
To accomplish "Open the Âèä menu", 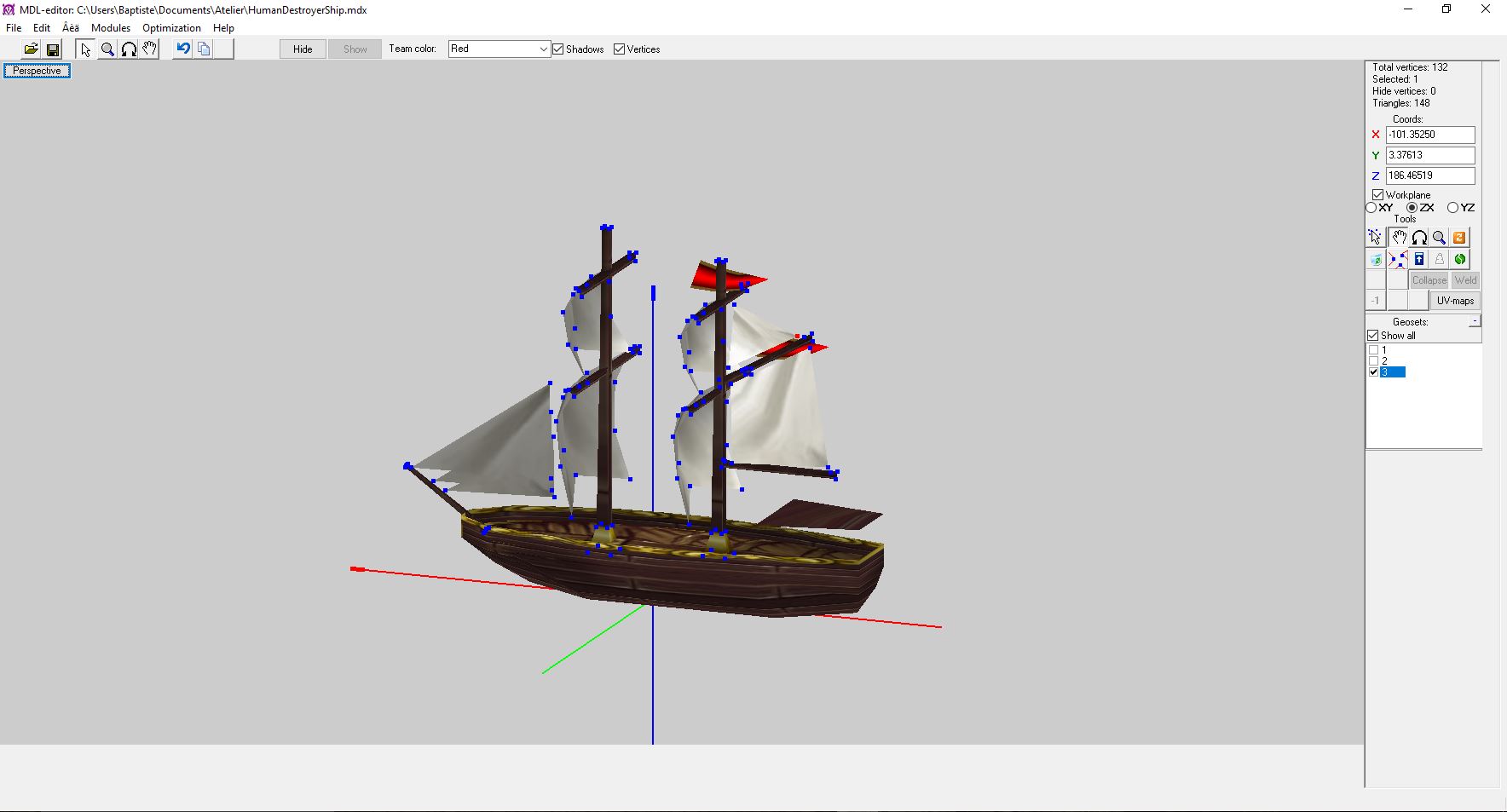I will click(x=71, y=28).
